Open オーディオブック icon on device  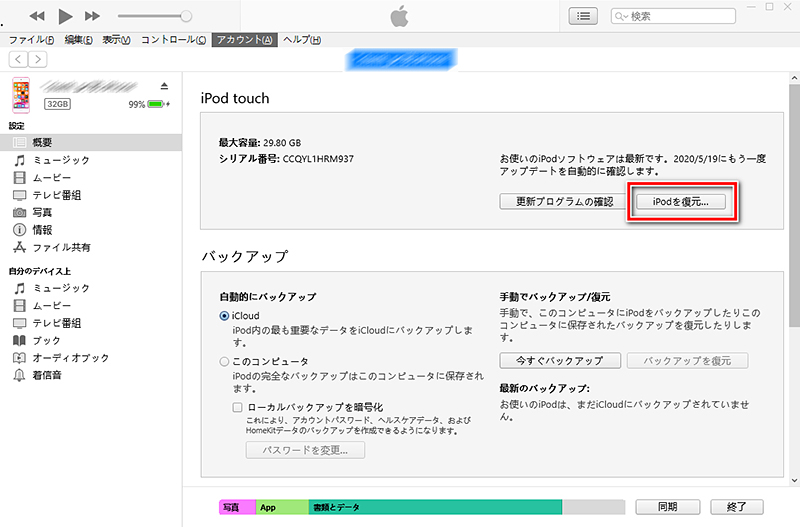[19, 358]
